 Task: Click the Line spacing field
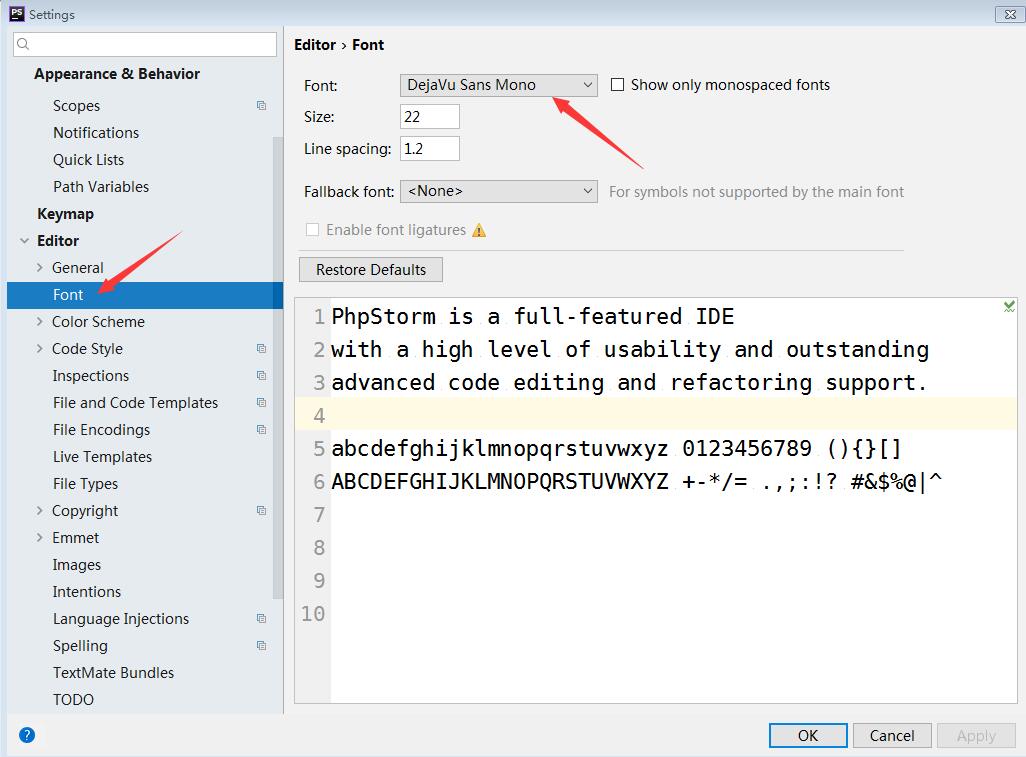pos(430,149)
